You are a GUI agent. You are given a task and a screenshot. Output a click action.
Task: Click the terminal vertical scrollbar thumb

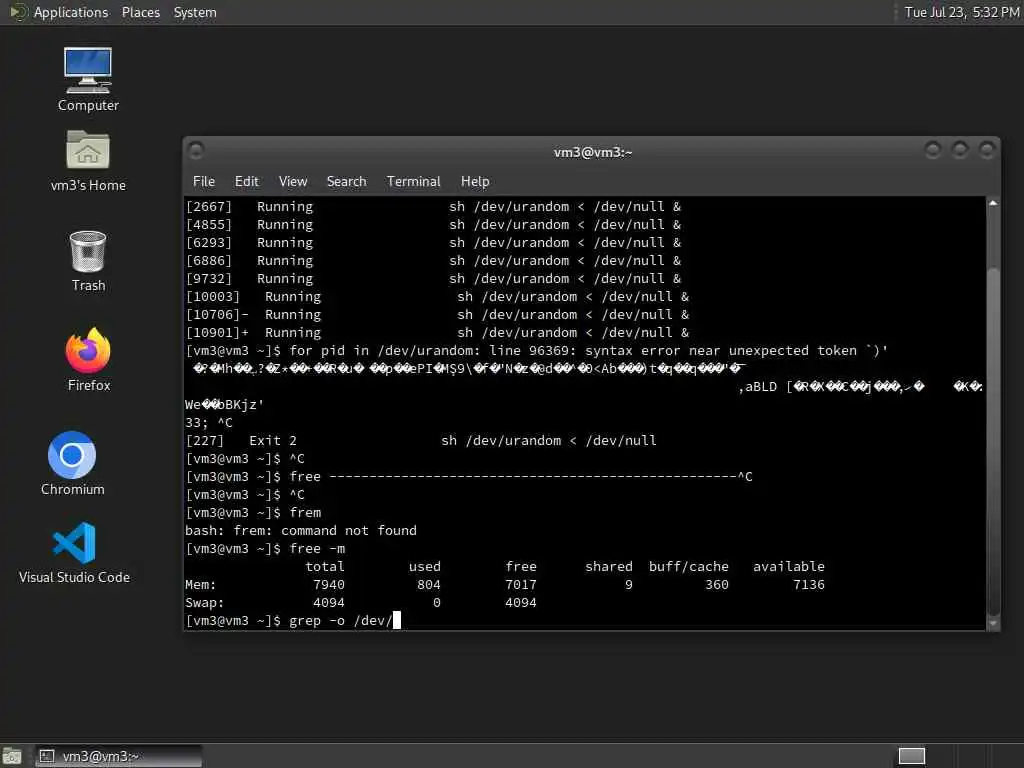[993, 441]
